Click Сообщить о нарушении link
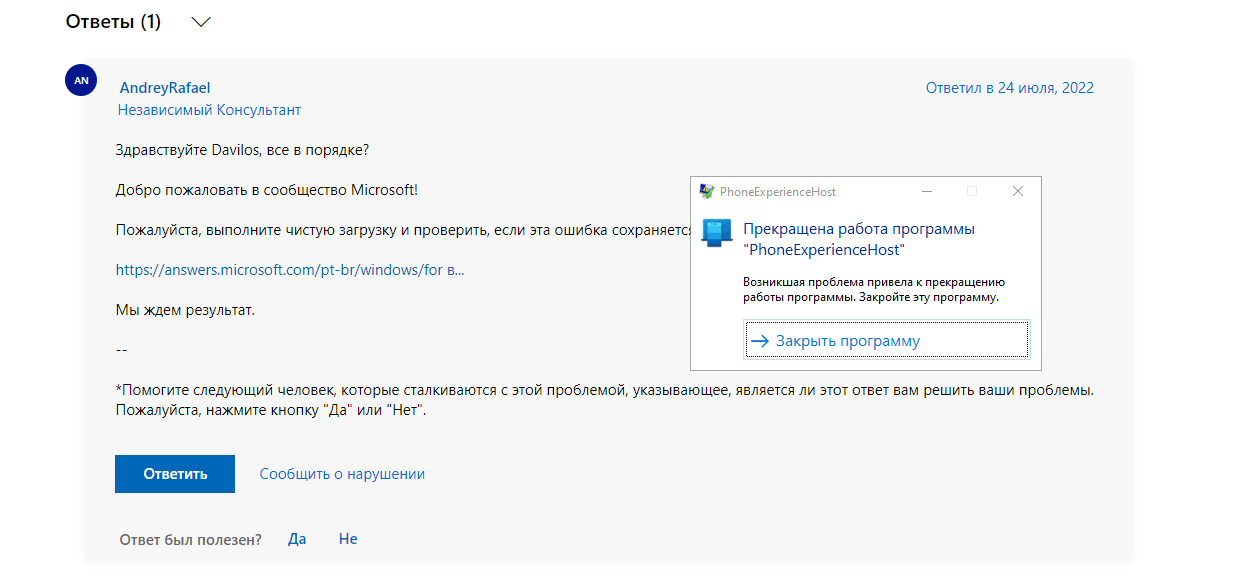The height and width of the screenshot is (578, 1238). click(x=342, y=474)
